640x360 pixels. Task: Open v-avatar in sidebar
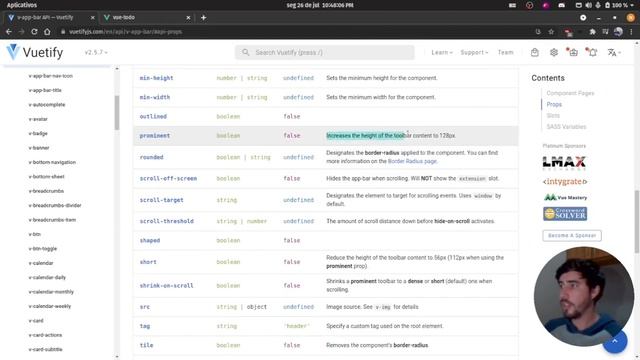point(38,119)
